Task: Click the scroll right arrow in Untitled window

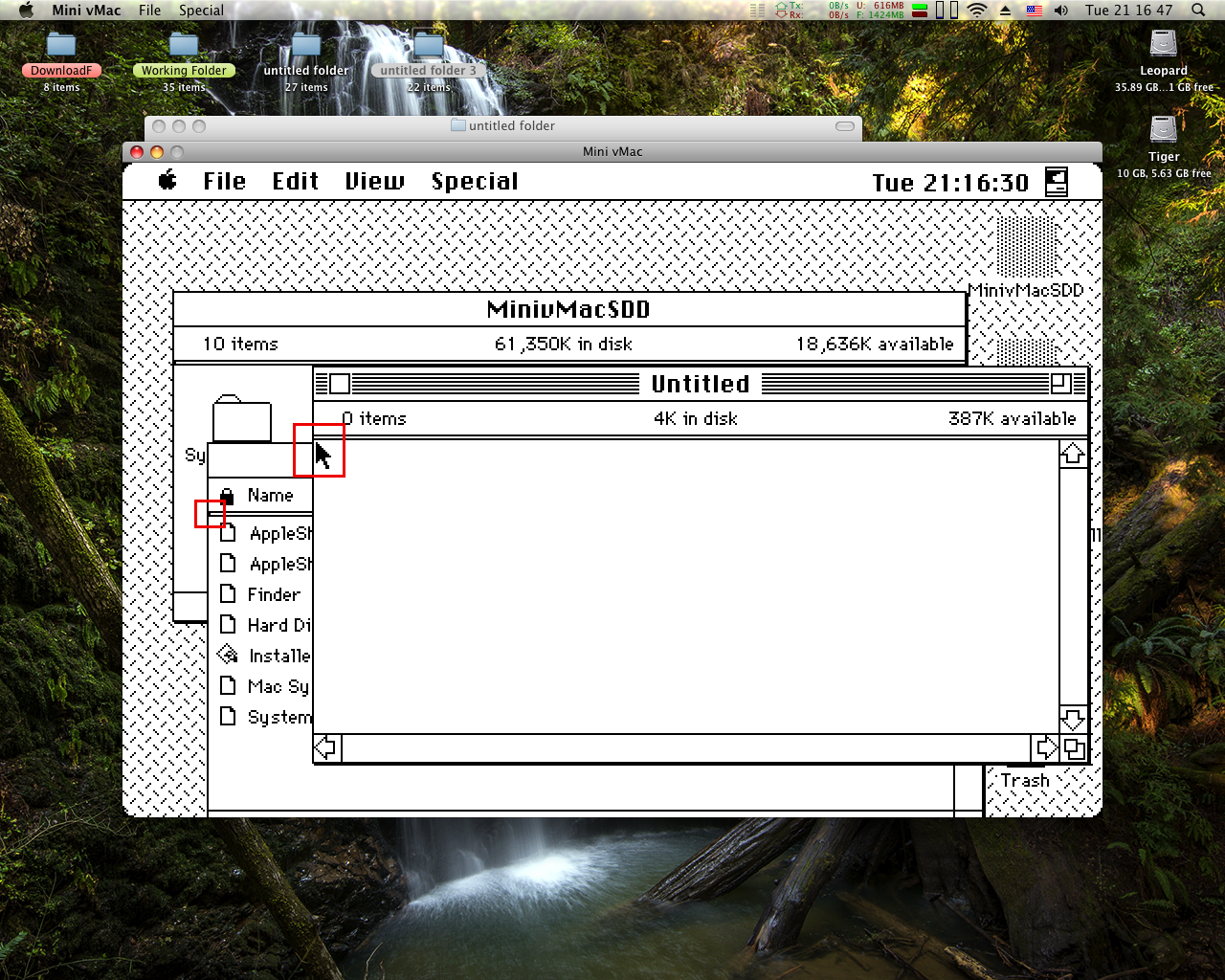Action: click(1046, 747)
